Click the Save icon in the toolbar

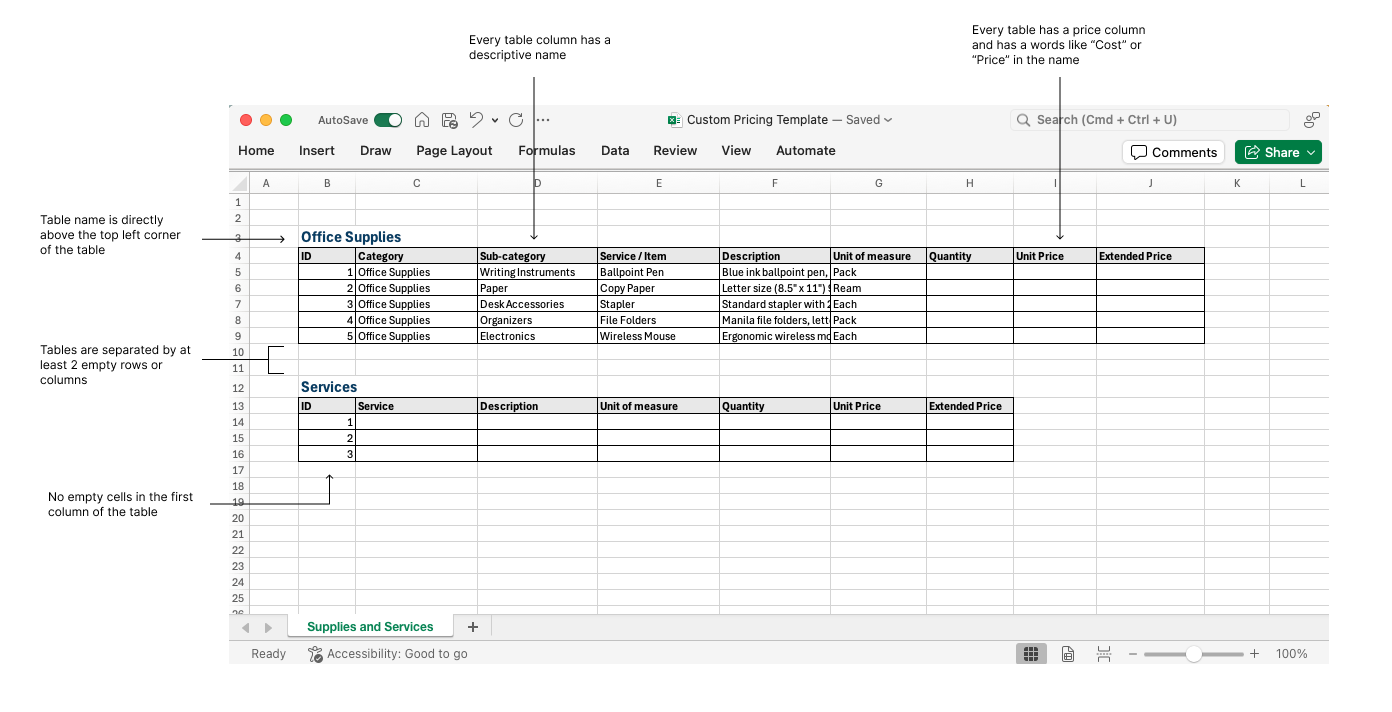448,119
